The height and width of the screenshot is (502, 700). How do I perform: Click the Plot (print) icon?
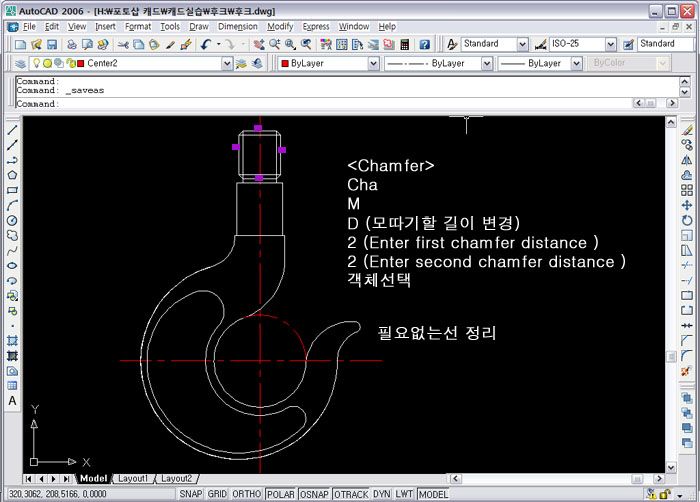pyautogui.click(x=72, y=44)
